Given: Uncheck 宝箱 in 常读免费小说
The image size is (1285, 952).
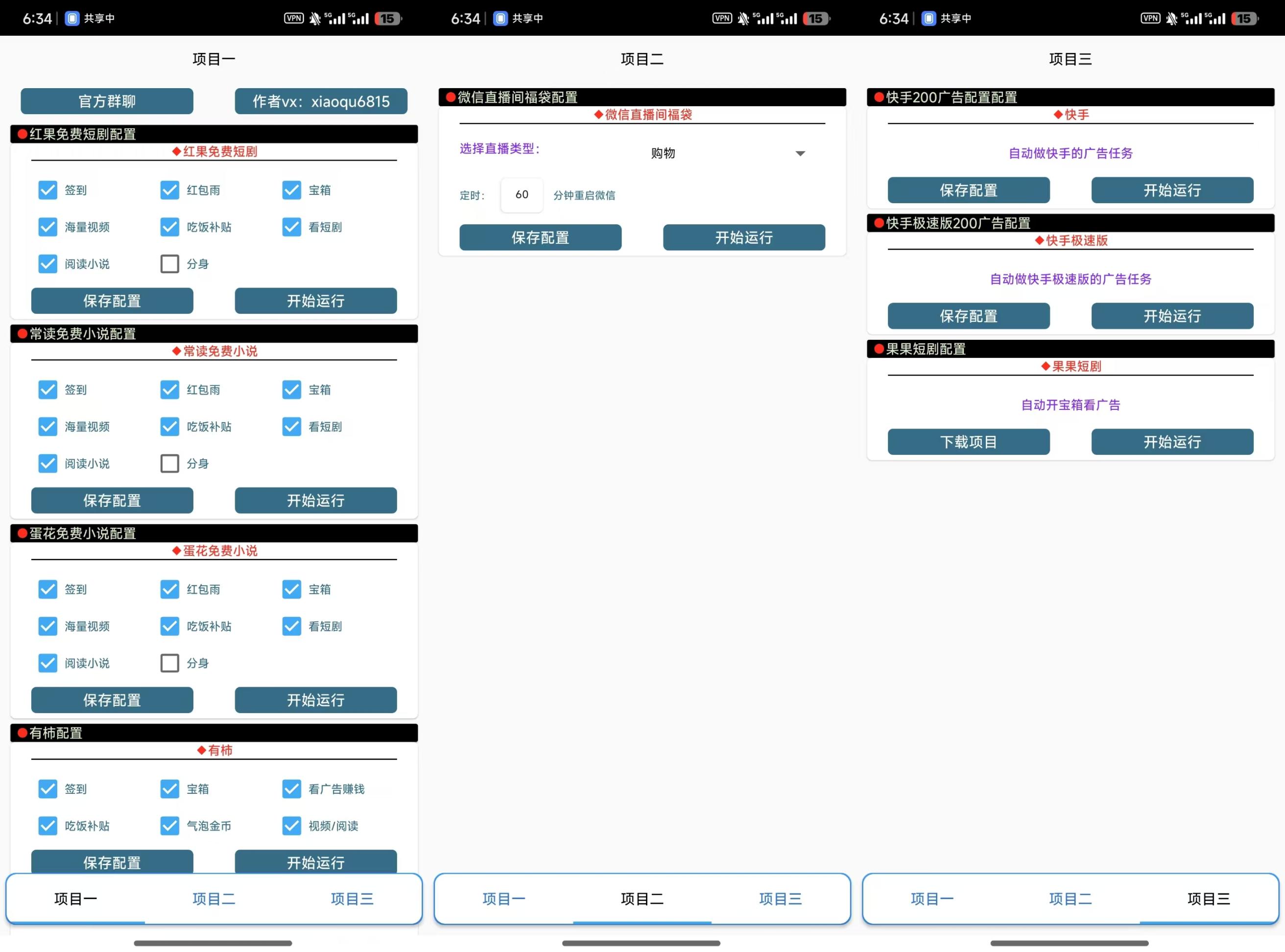Looking at the screenshot, I should [291, 389].
